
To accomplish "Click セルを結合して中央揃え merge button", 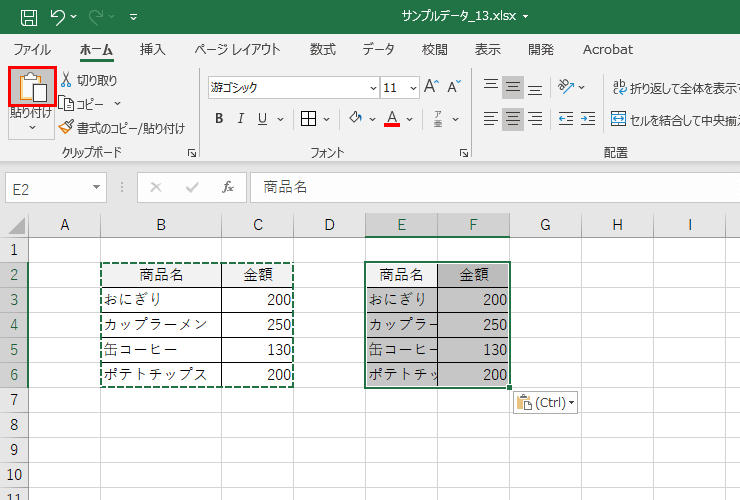I will pyautogui.click(x=675, y=120).
